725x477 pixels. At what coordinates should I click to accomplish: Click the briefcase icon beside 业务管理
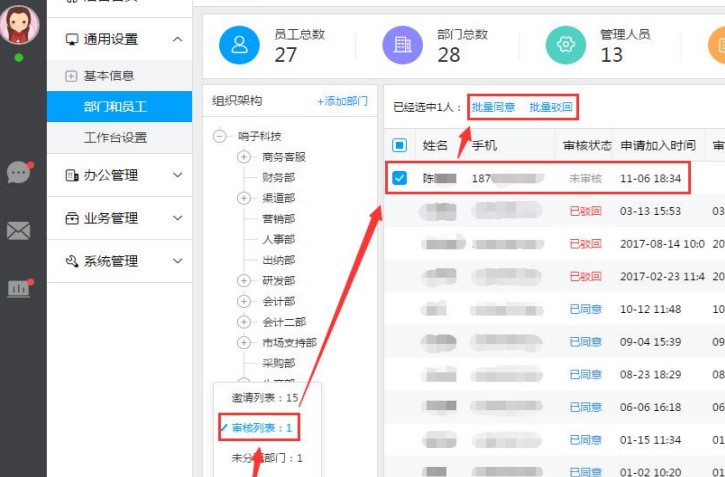[72, 218]
